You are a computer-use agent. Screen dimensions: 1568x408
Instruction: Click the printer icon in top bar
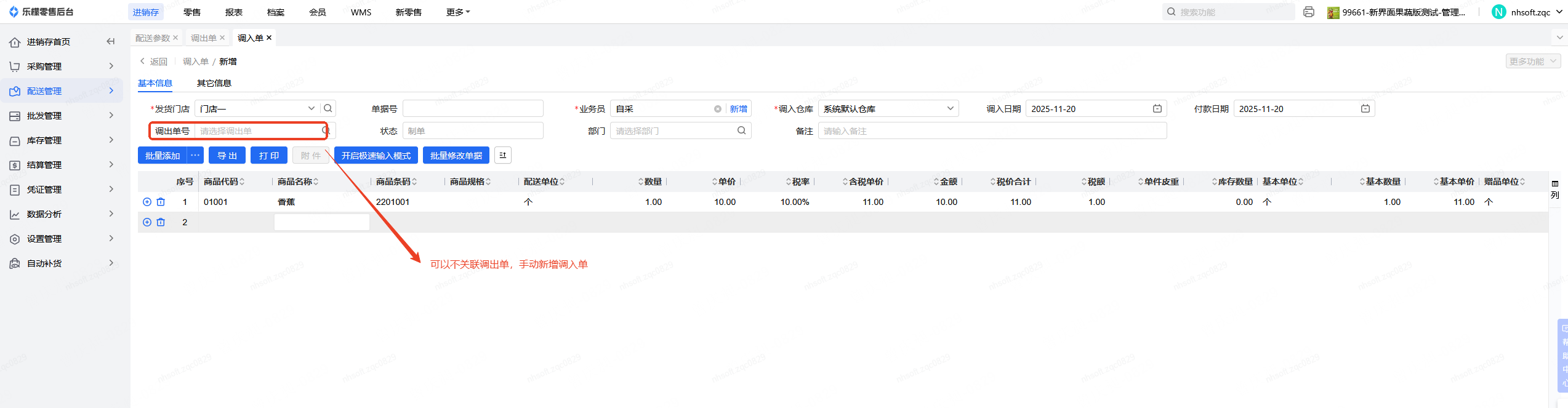1309,12
